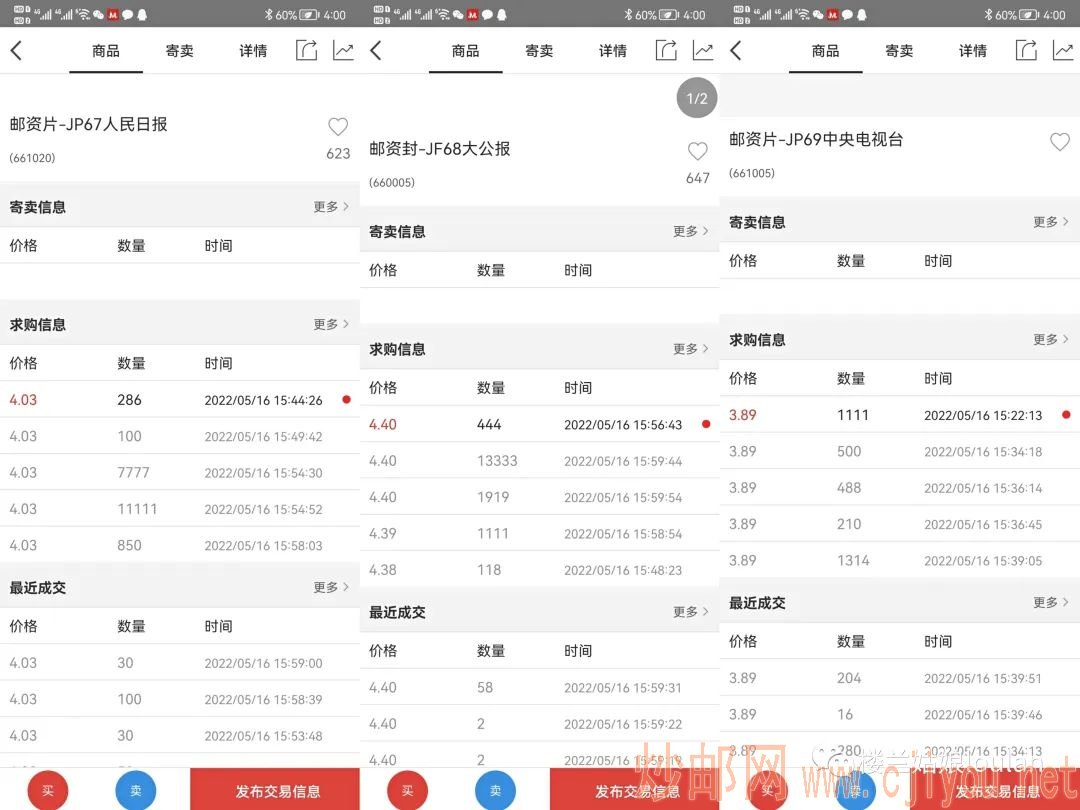The width and height of the screenshot is (1080, 810).
Task: Tap the 1/2 image counter badge
Action: click(x=697, y=98)
